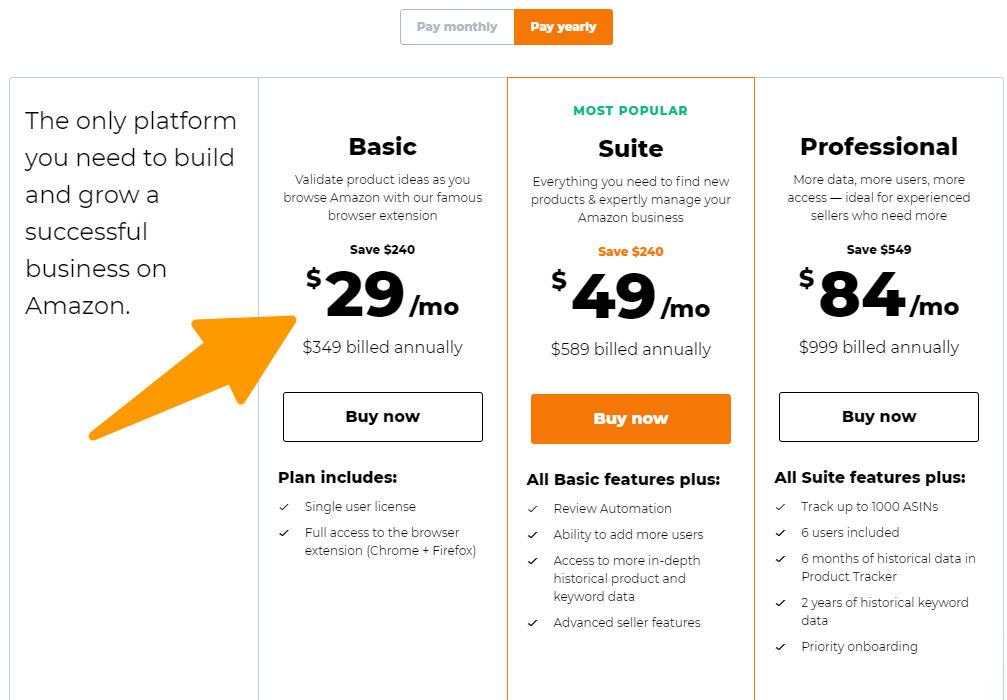Click the checkmark by browser extension access
Viewport: 1007px width, 700px height.
coord(284,533)
